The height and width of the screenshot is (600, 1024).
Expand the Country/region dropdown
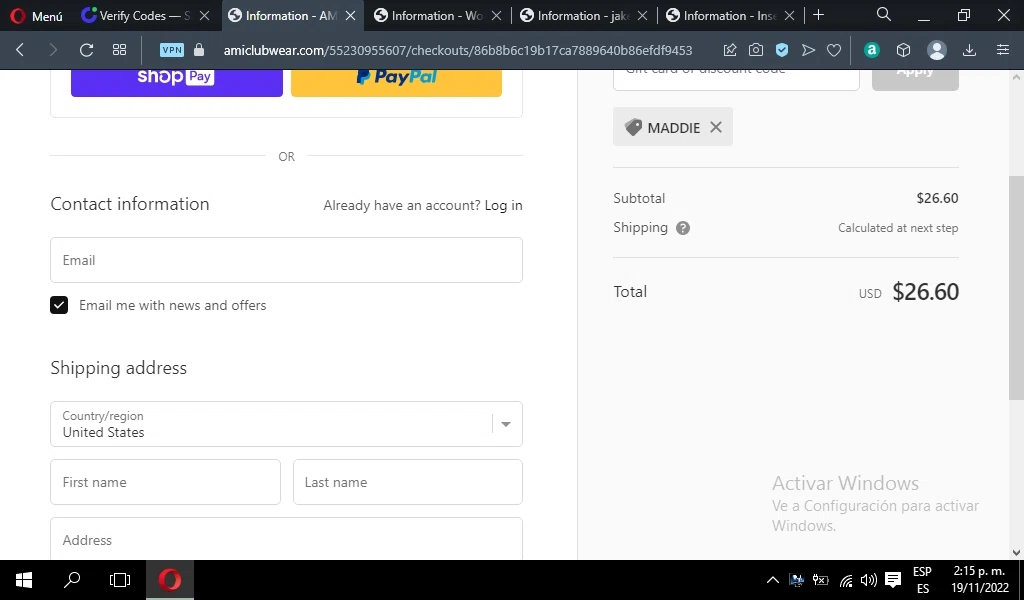(506, 424)
